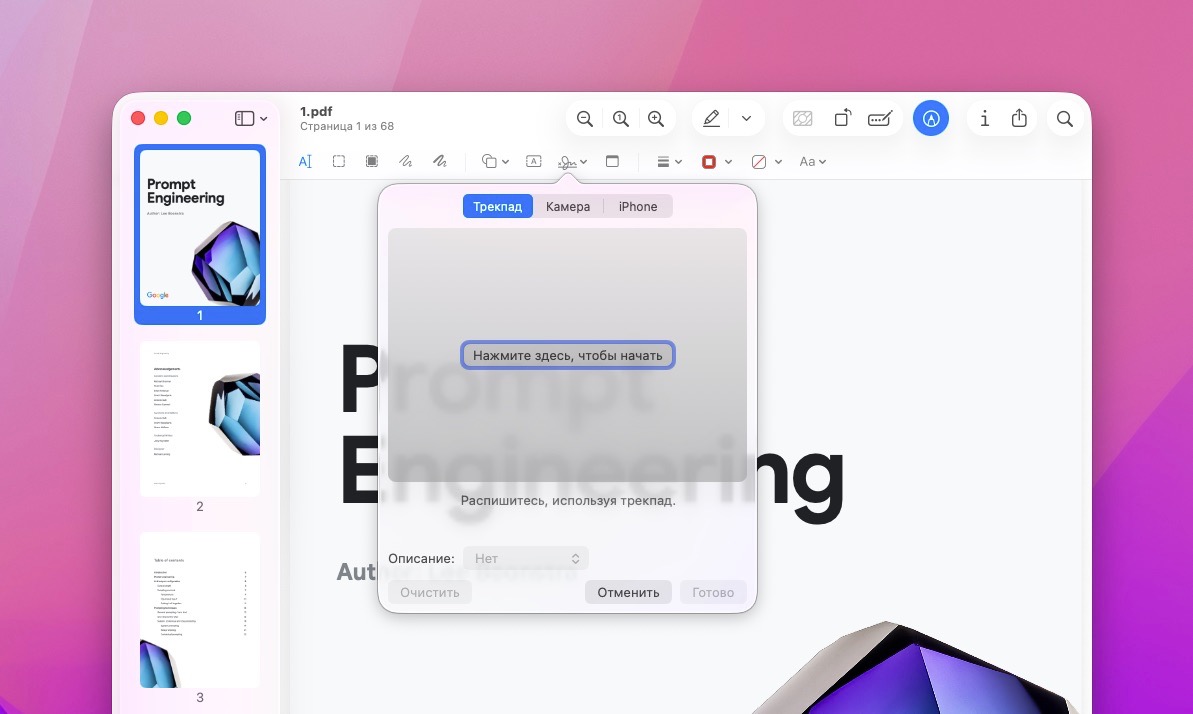Pick the Sketch tool
This screenshot has height=714, width=1193.
[406, 161]
